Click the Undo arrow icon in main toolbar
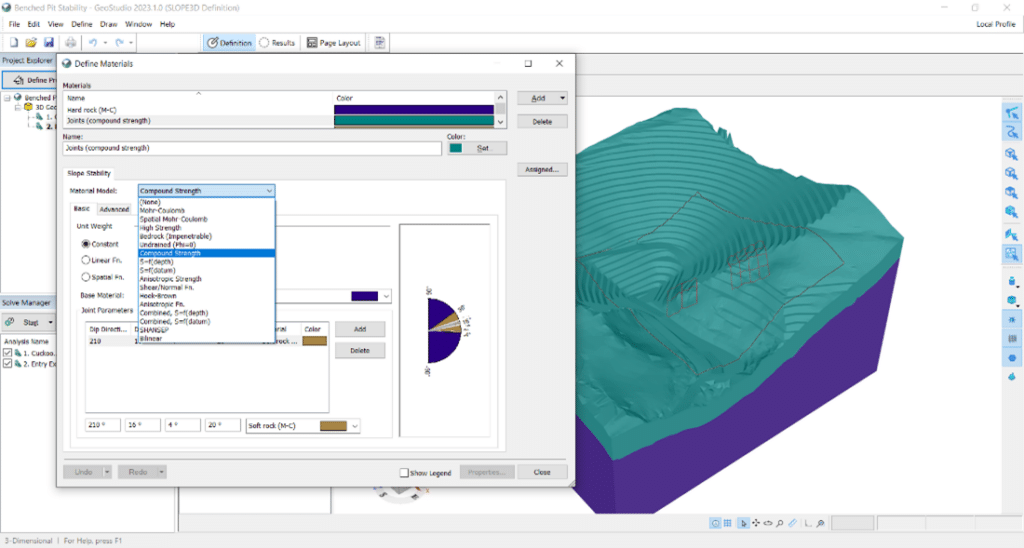 tap(93, 43)
